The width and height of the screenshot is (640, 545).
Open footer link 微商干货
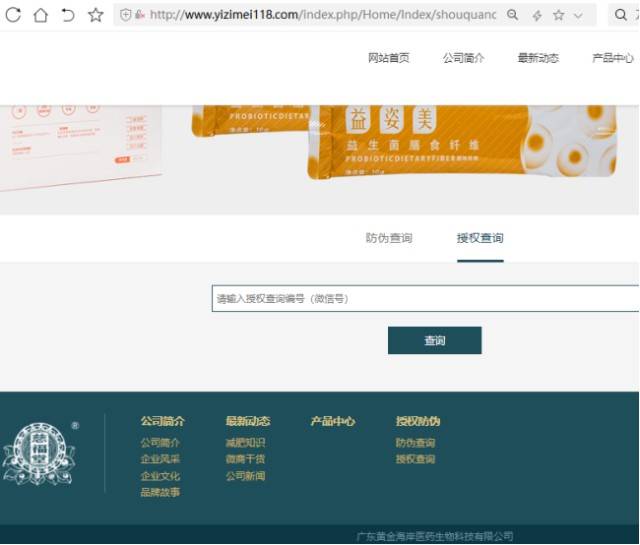tap(245, 459)
